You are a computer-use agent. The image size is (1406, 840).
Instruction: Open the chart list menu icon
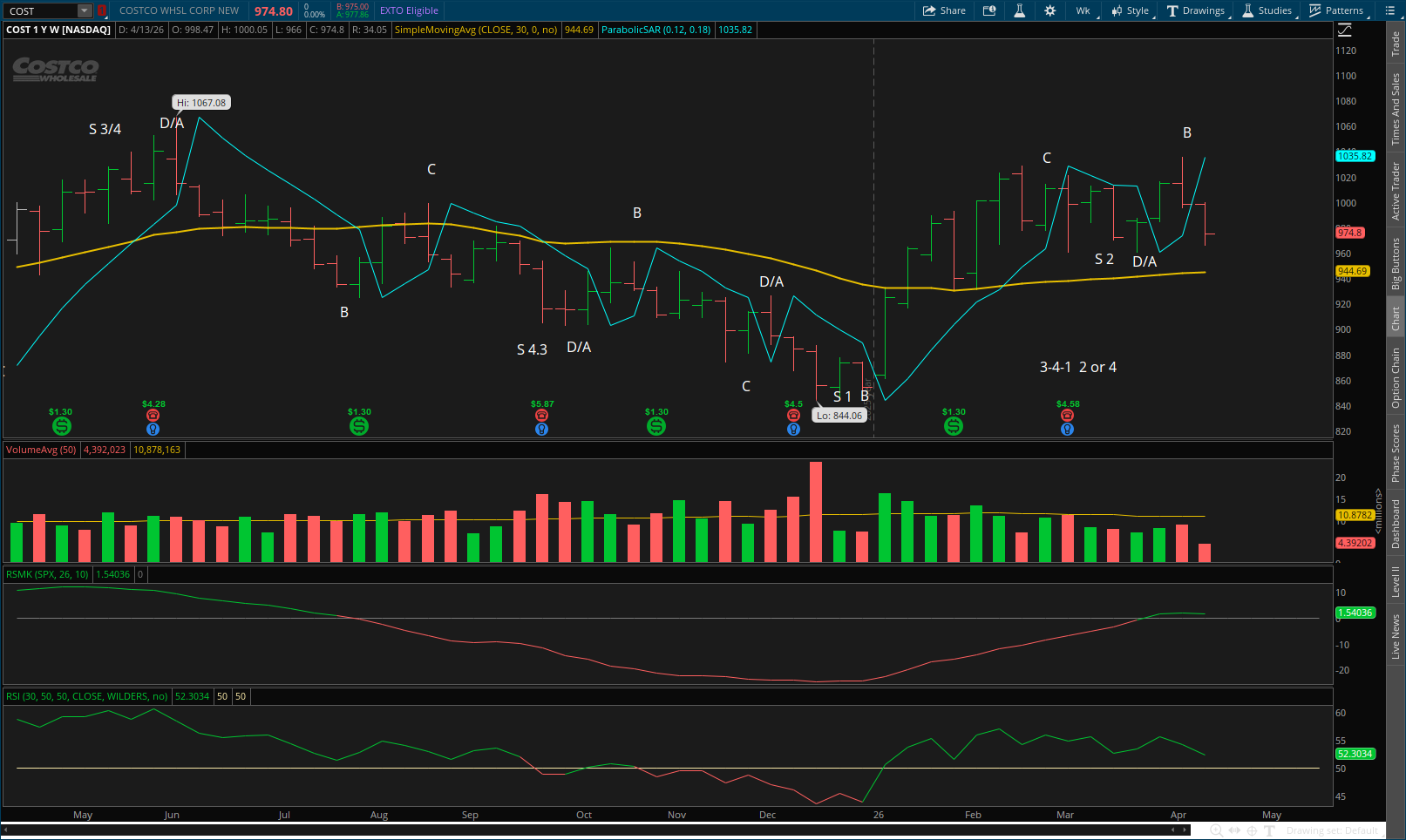pos(1389,10)
